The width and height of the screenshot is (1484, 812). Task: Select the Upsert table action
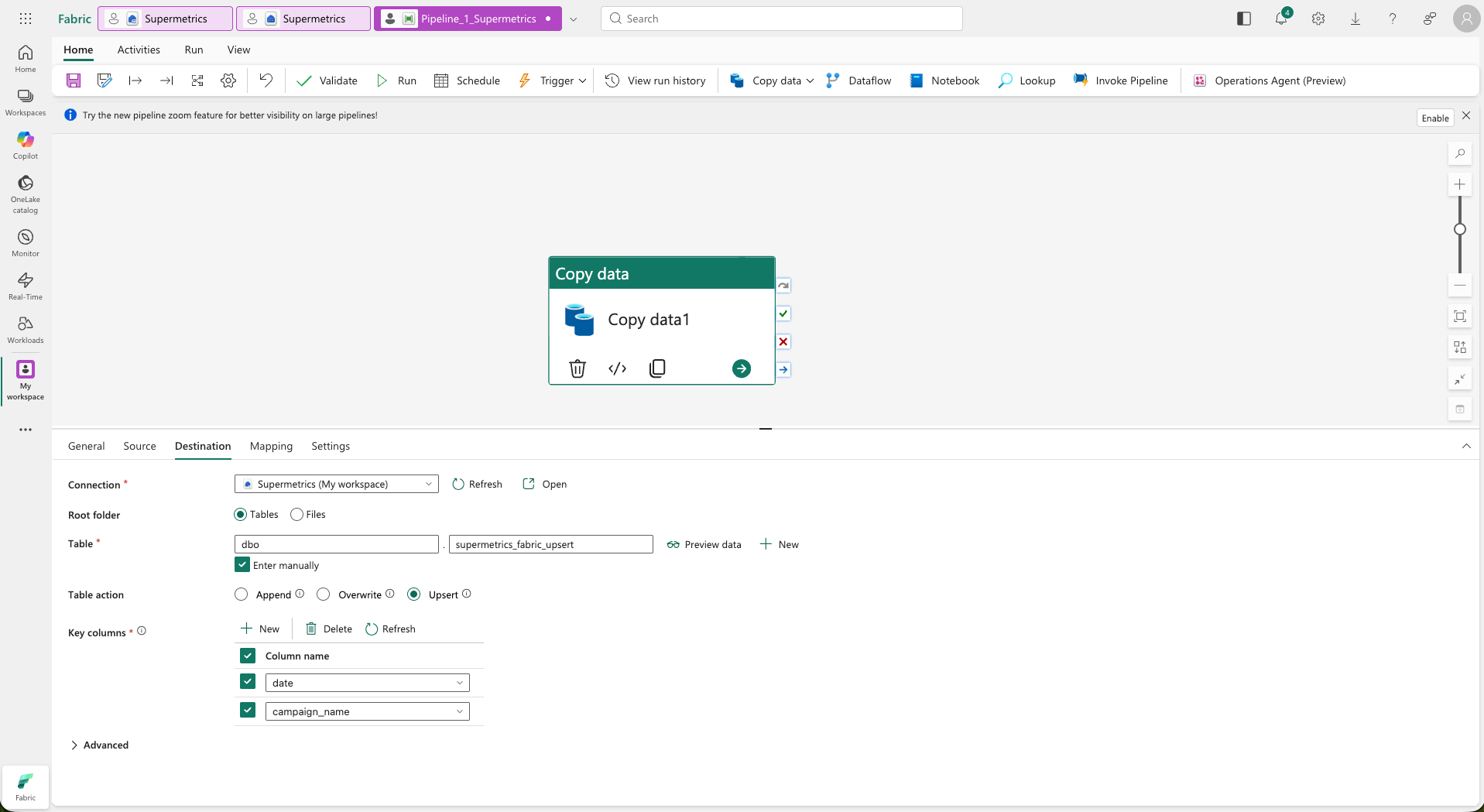coord(414,594)
